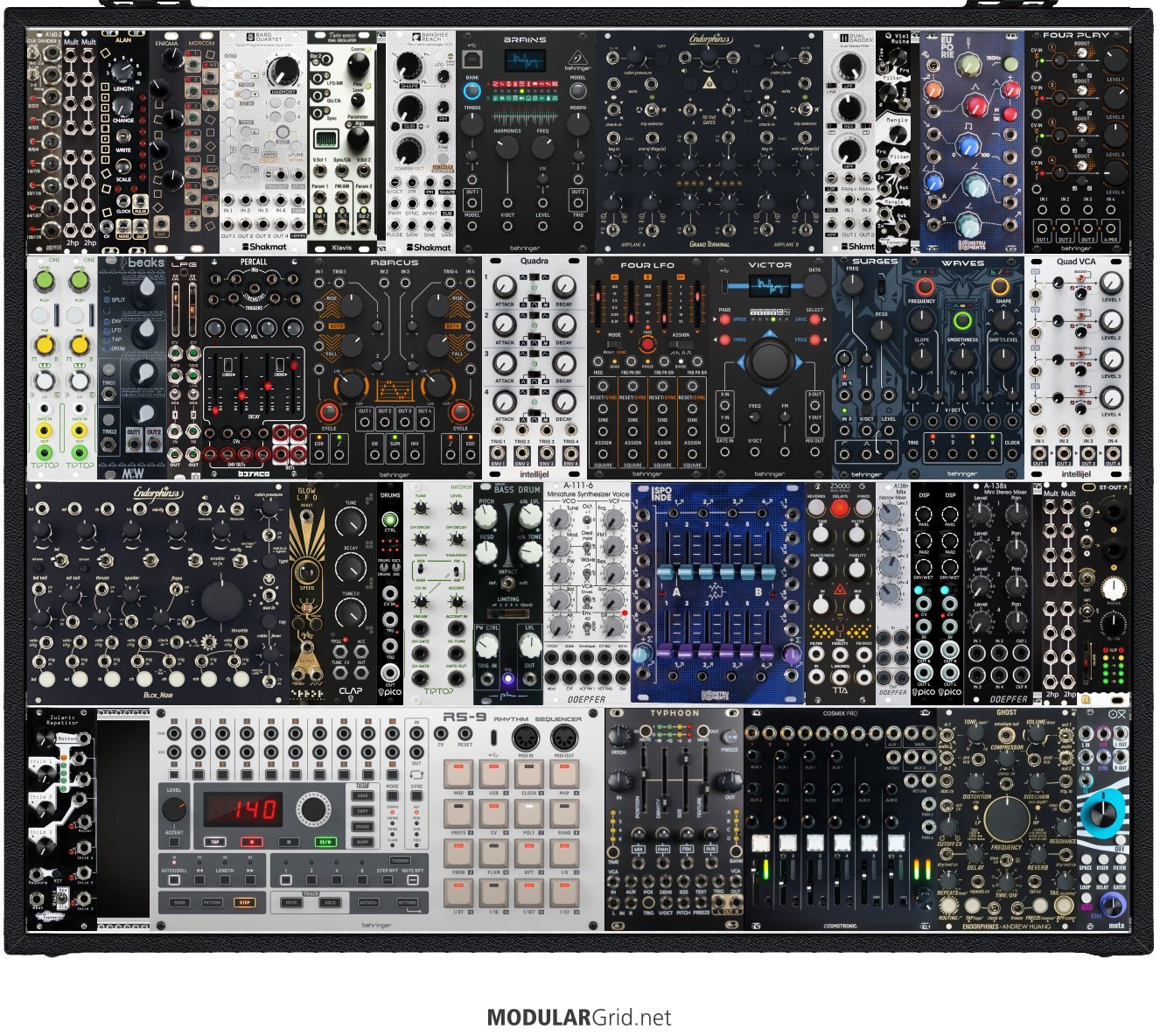Screen dimensions: 1160x1036
Task: Open SETTINGS on RS-9
Action: coord(408,902)
